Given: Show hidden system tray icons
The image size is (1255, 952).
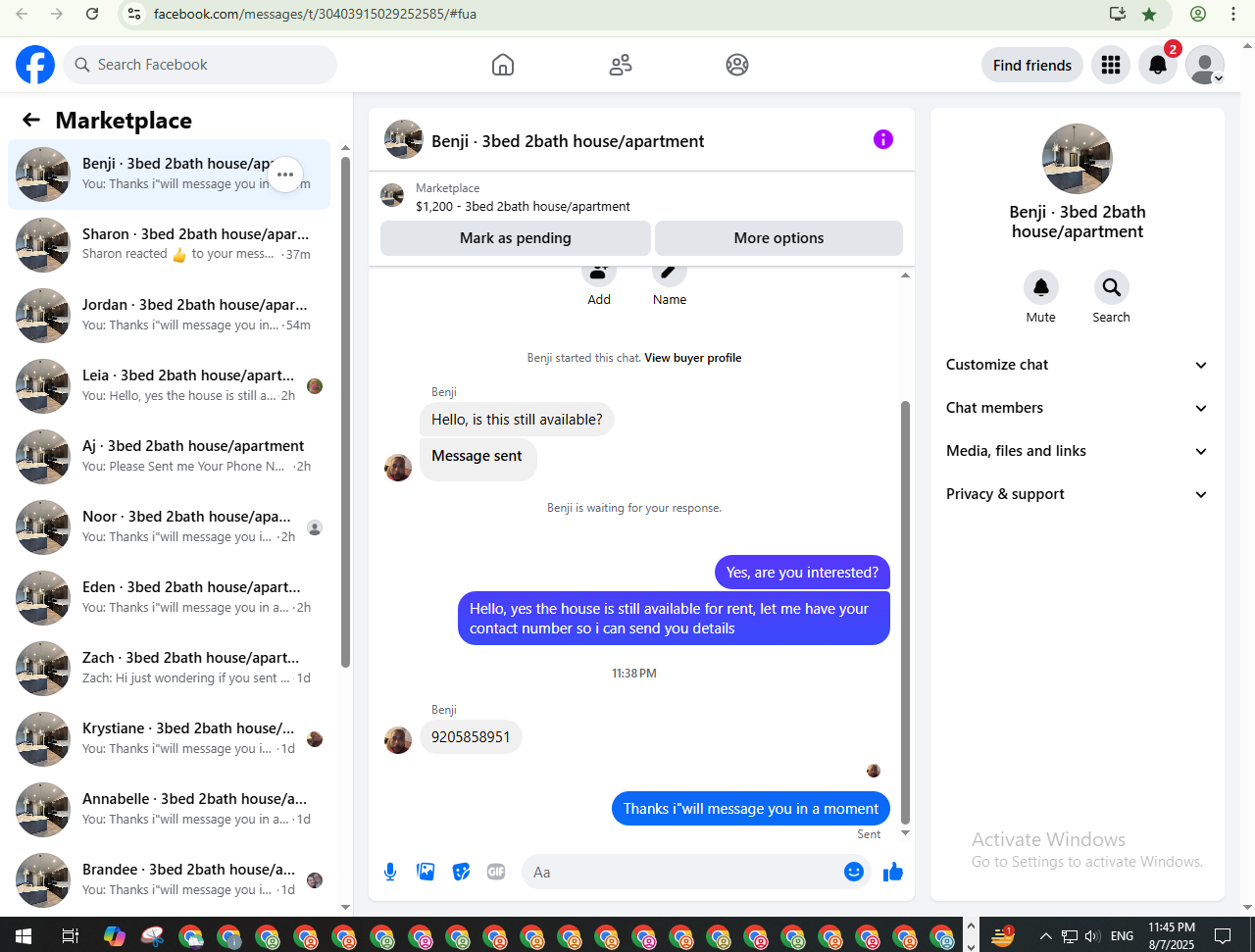Looking at the screenshot, I should pos(1046,935).
